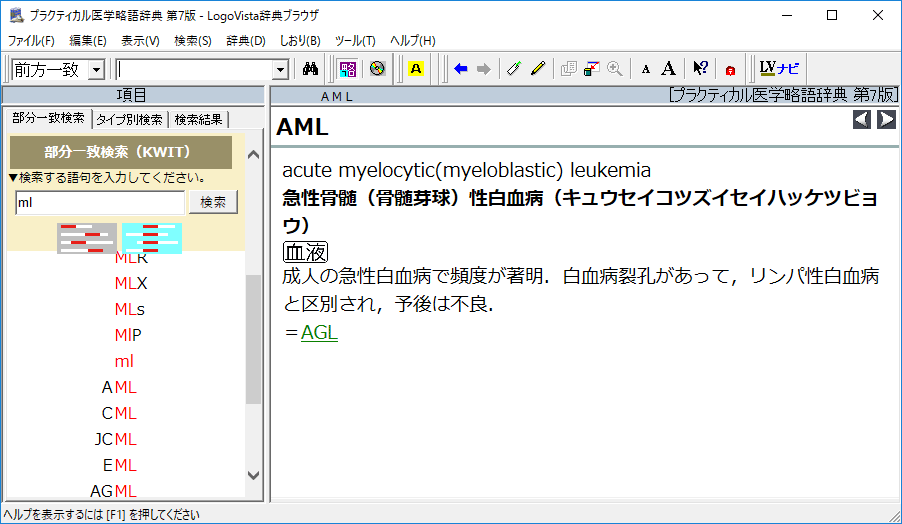902x524 pixels.
Task: Open the ヘルプ(H) menu
Action: 412,41
